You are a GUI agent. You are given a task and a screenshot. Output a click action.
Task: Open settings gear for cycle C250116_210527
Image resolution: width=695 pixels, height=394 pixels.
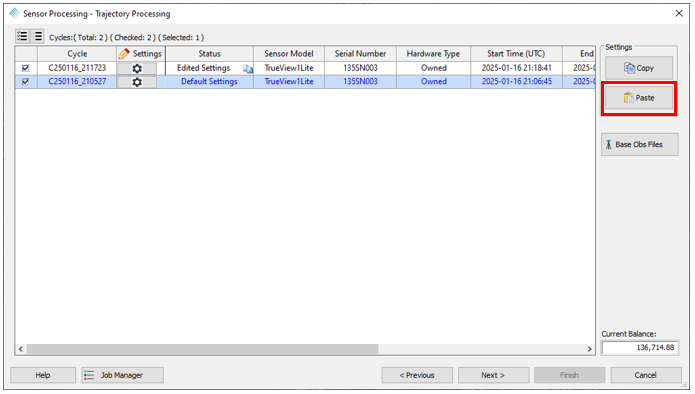(137, 82)
